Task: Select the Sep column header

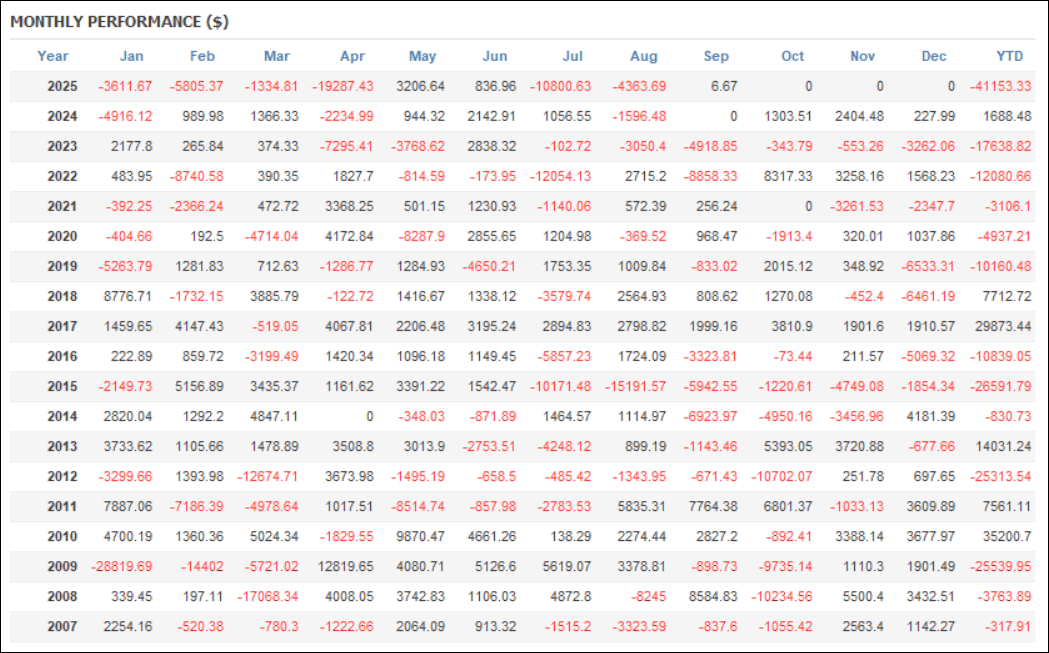Action: point(716,56)
